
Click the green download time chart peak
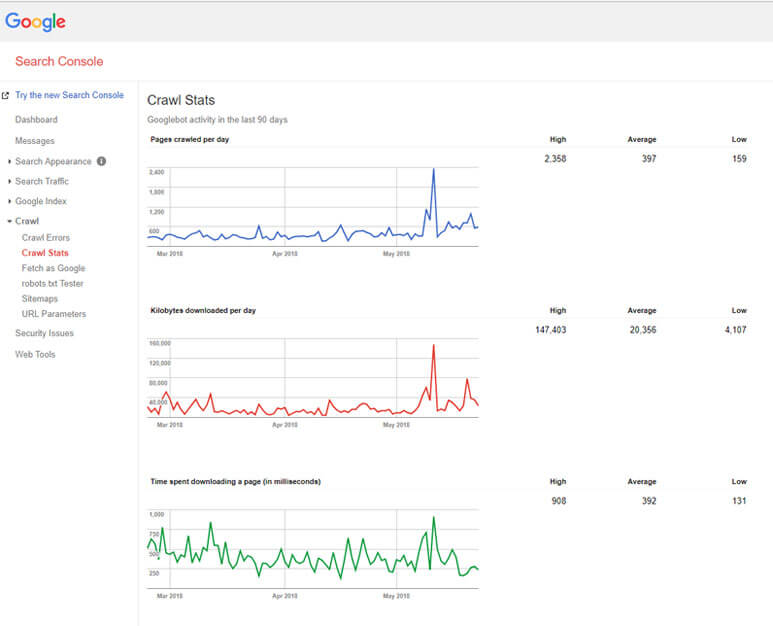pos(433,518)
